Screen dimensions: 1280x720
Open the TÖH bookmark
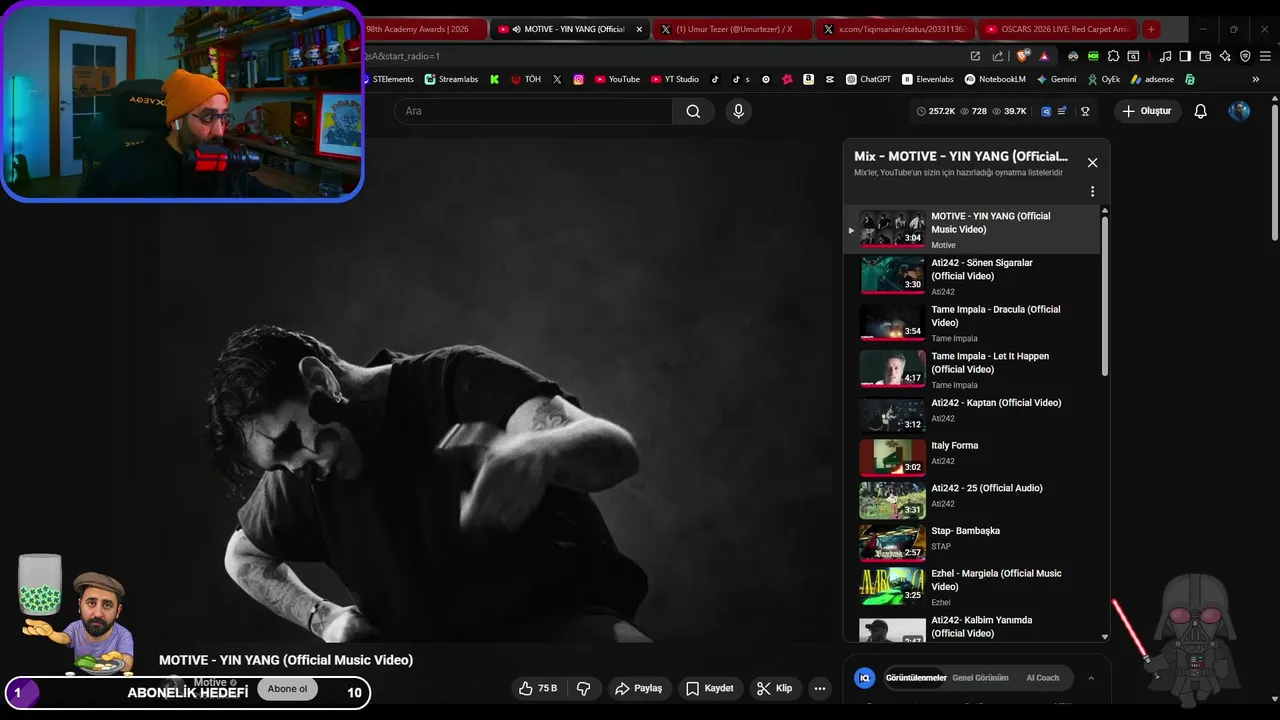526,79
